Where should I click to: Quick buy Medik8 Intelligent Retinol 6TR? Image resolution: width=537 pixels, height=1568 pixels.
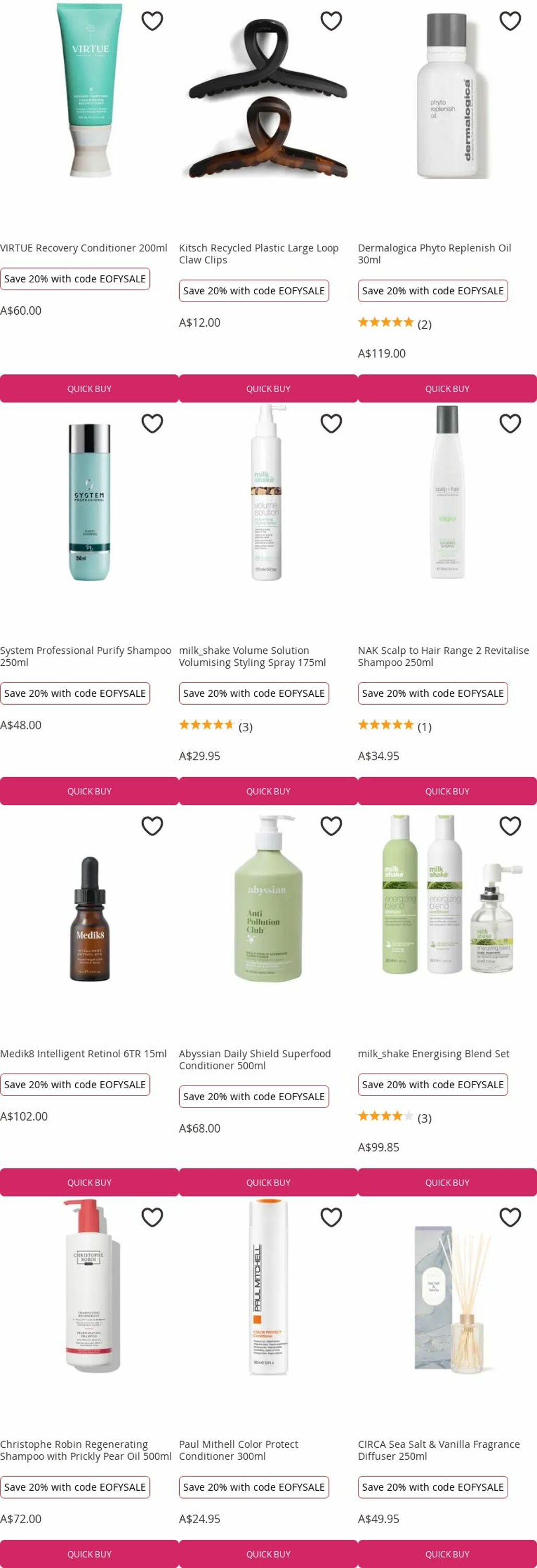89,1182
